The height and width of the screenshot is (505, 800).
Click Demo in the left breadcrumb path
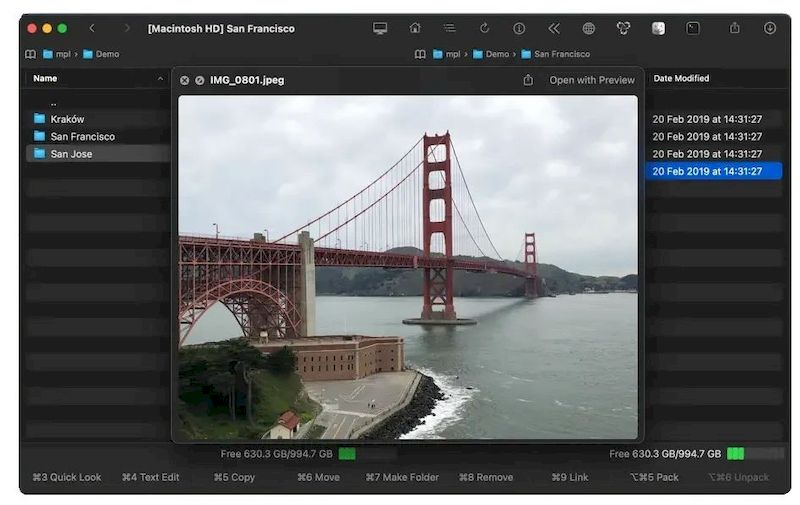pyautogui.click(x=106, y=54)
